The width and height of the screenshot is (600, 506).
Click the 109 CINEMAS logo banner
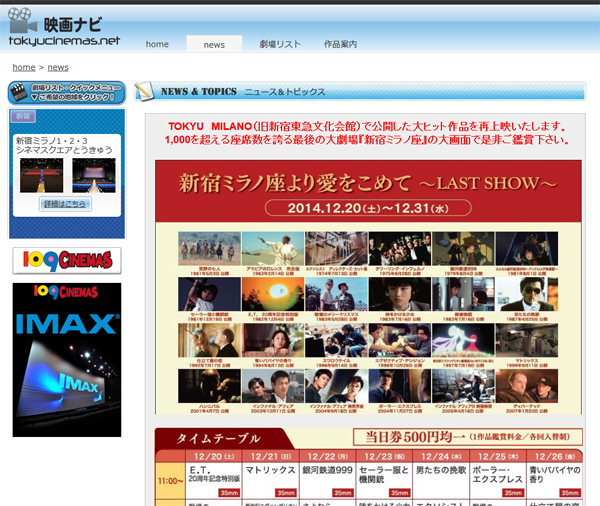point(67,261)
